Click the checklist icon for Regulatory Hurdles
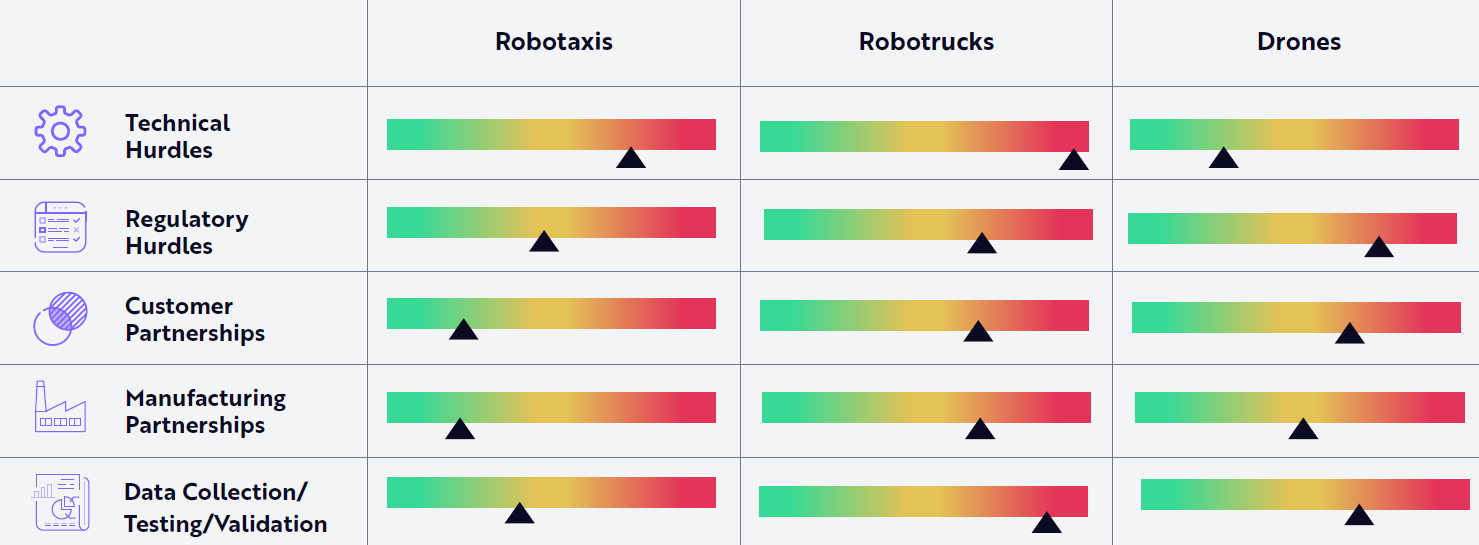 [x=60, y=227]
